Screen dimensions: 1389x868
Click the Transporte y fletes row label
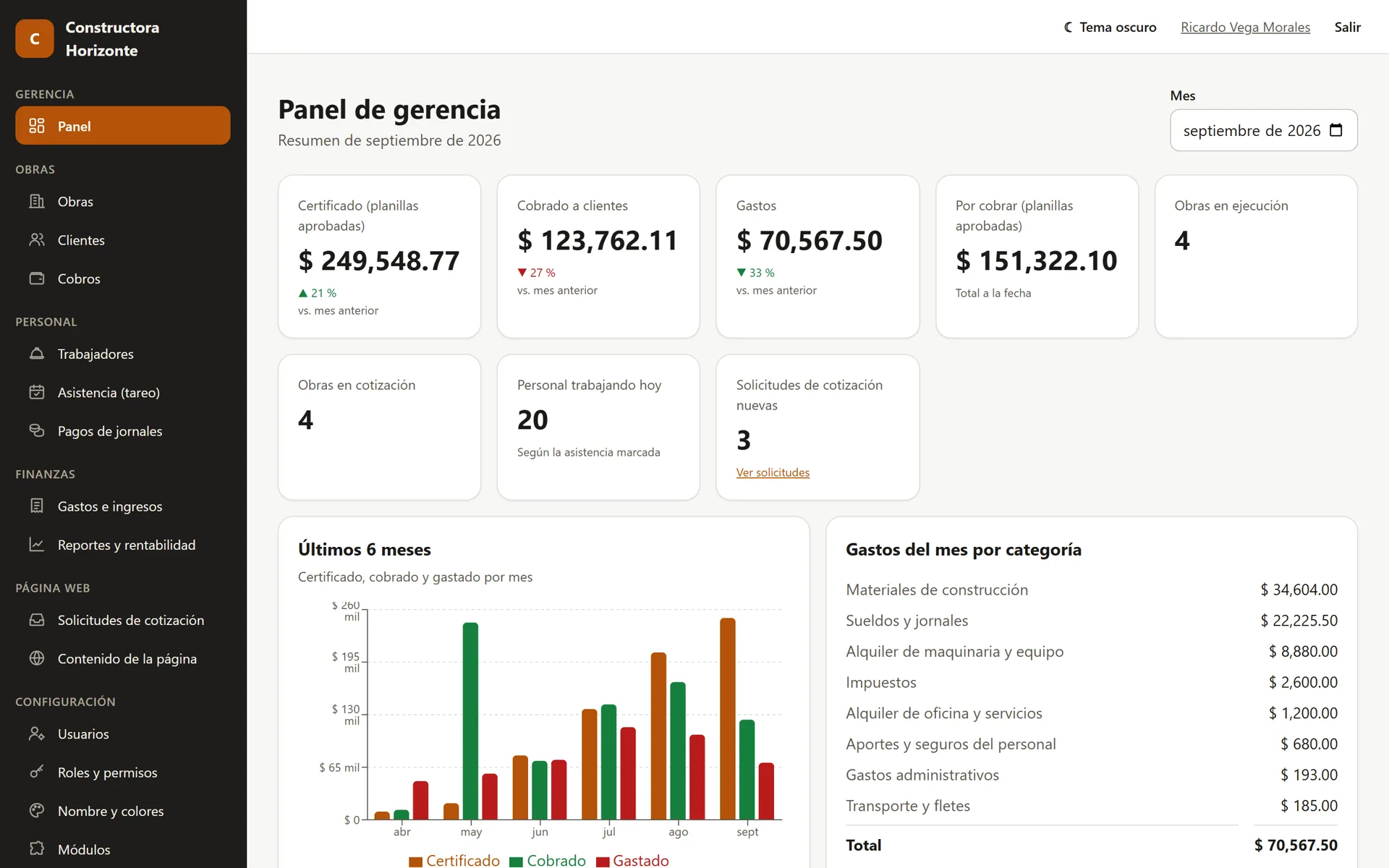click(x=908, y=806)
